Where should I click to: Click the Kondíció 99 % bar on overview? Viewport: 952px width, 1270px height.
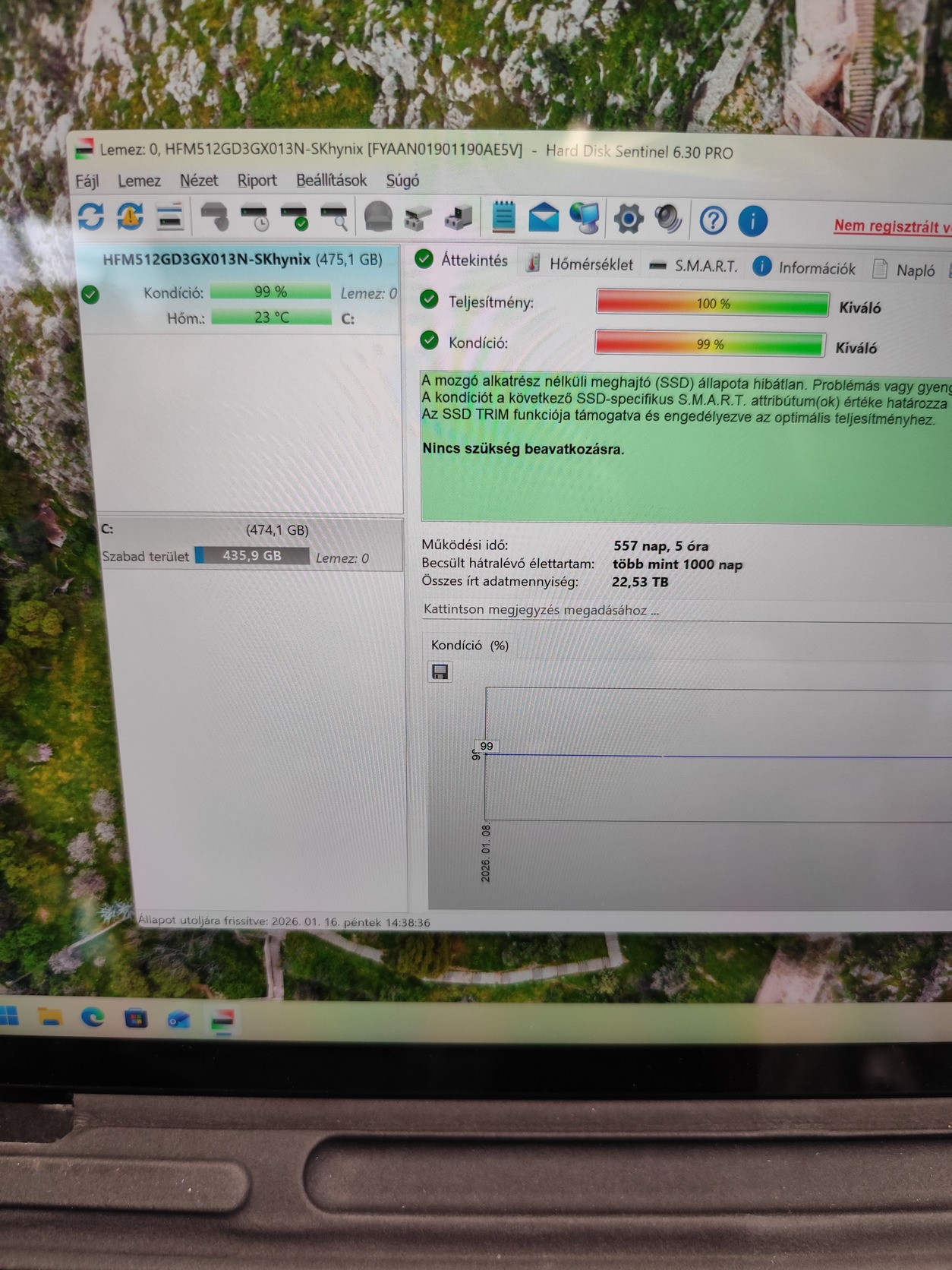[709, 343]
